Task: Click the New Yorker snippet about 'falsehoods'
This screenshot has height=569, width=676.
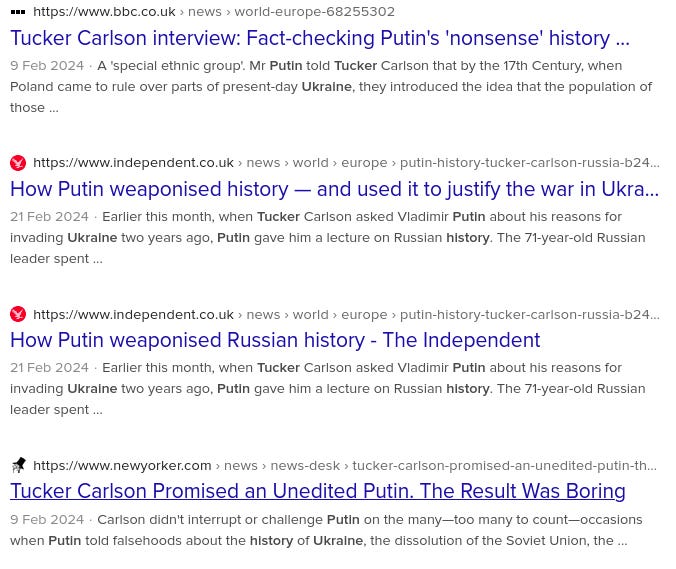Action: pos(326,530)
